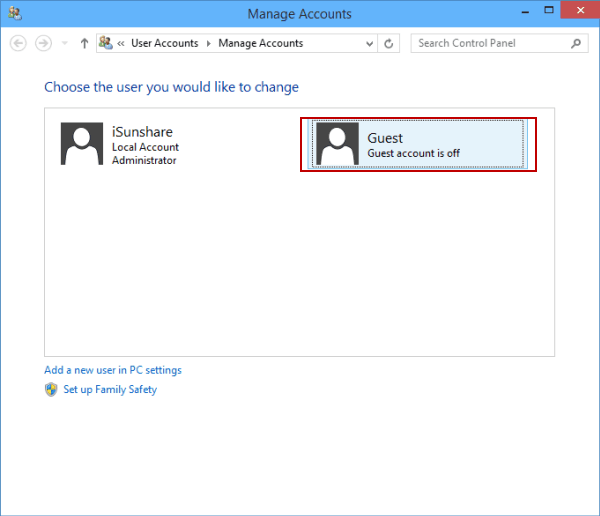
Task: Focus the Search Control Panel field
Action: [x=499, y=43]
